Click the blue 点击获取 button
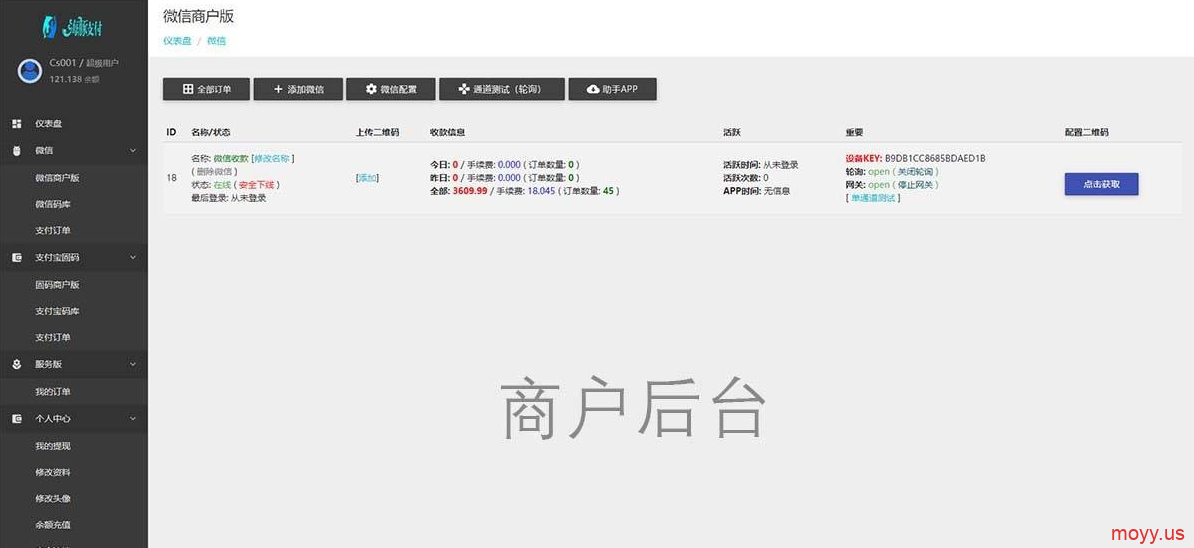 tap(1101, 184)
